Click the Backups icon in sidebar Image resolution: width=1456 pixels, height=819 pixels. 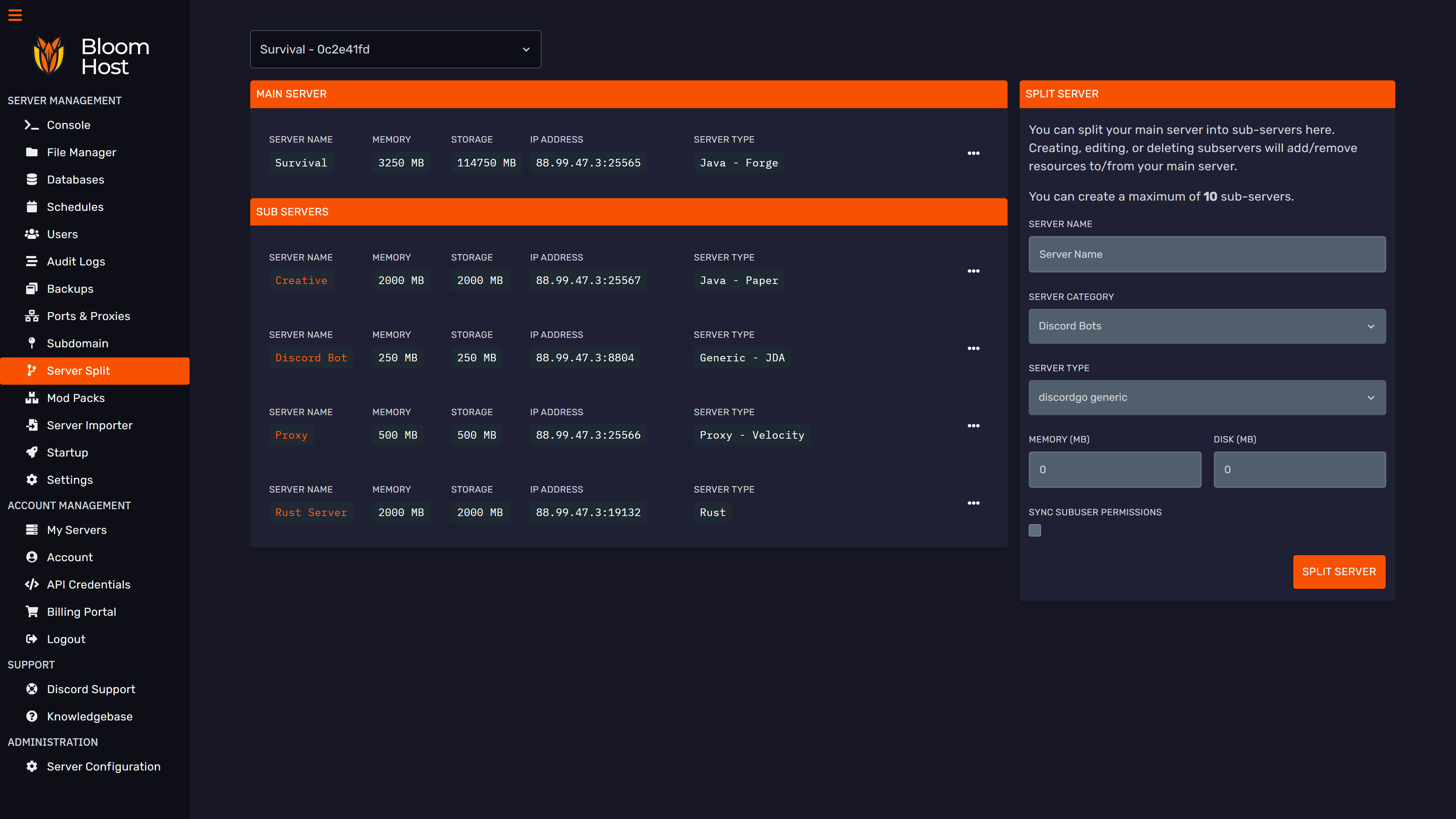31,289
